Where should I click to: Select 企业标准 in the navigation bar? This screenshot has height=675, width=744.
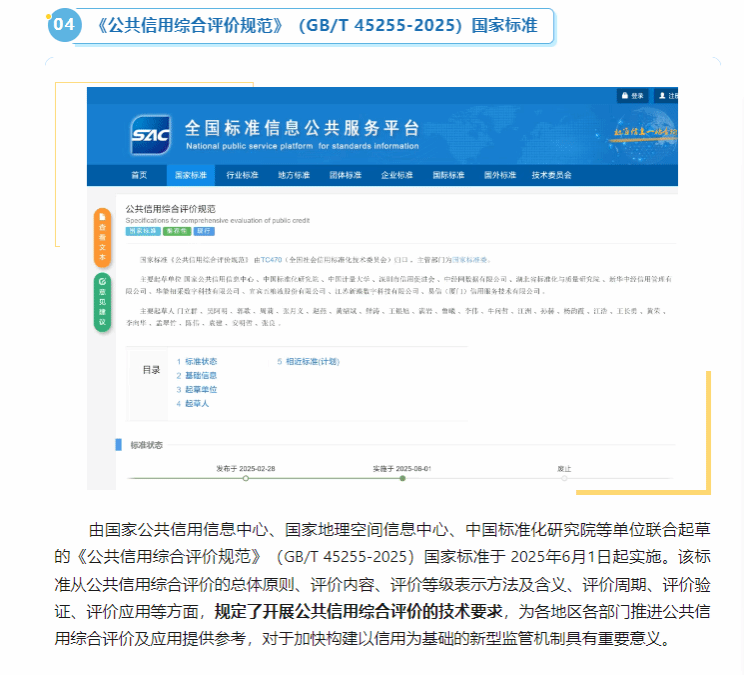397,175
